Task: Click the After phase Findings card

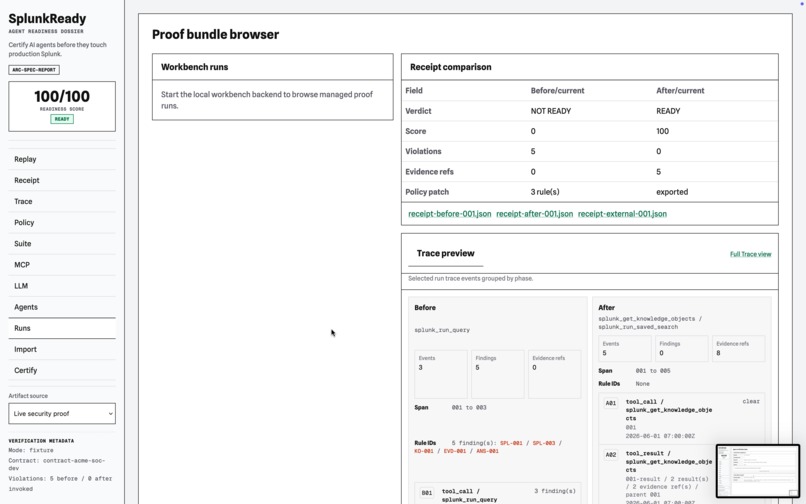Action: coord(681,348)
